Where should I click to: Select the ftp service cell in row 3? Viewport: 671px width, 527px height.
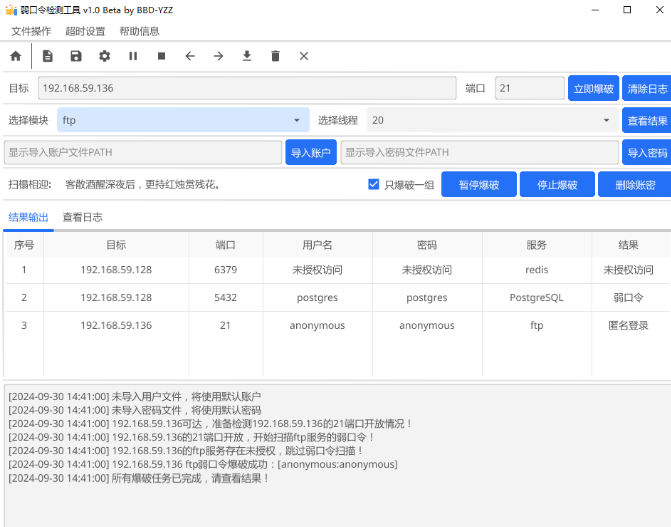(x=536, y=325)
